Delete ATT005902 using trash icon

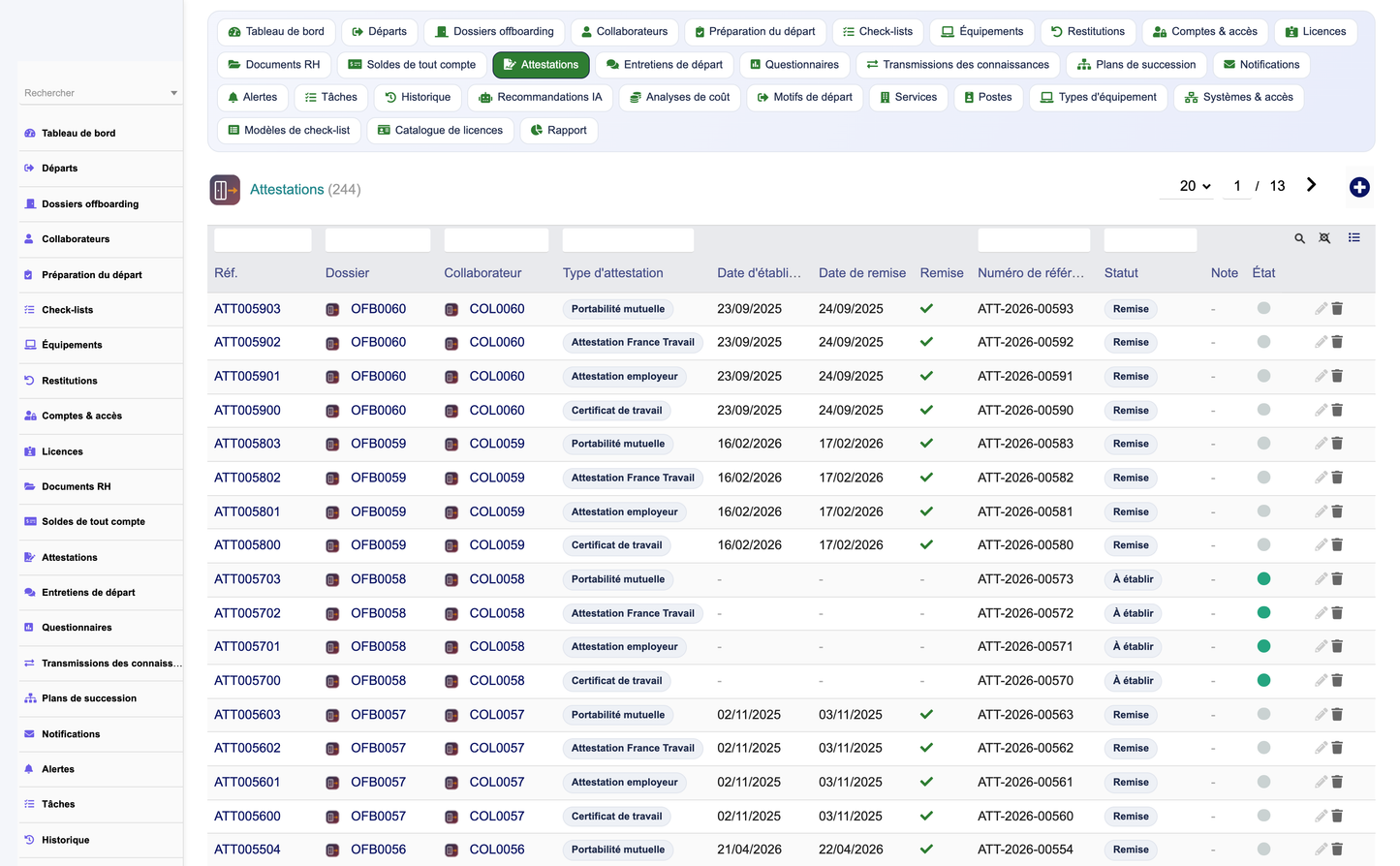1337,342
